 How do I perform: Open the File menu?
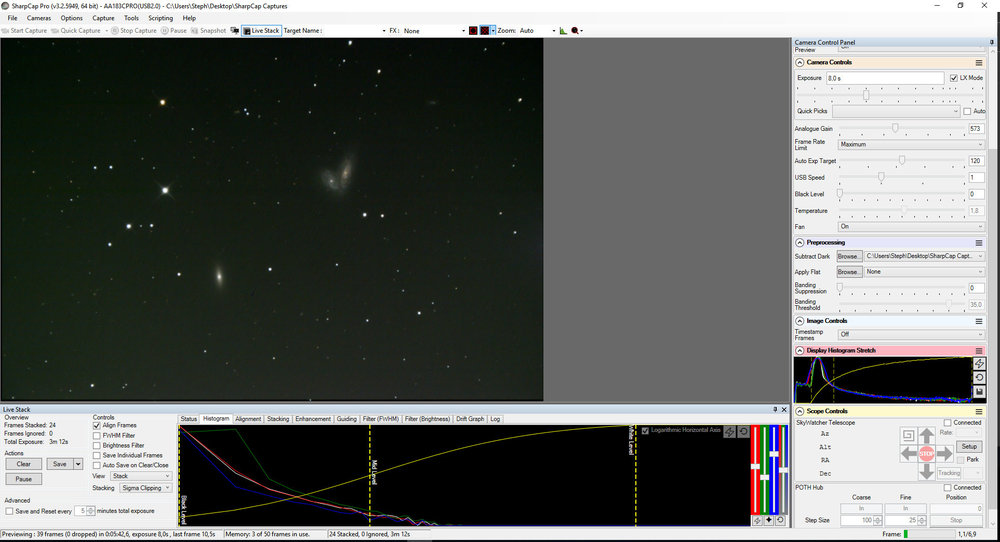12,18
